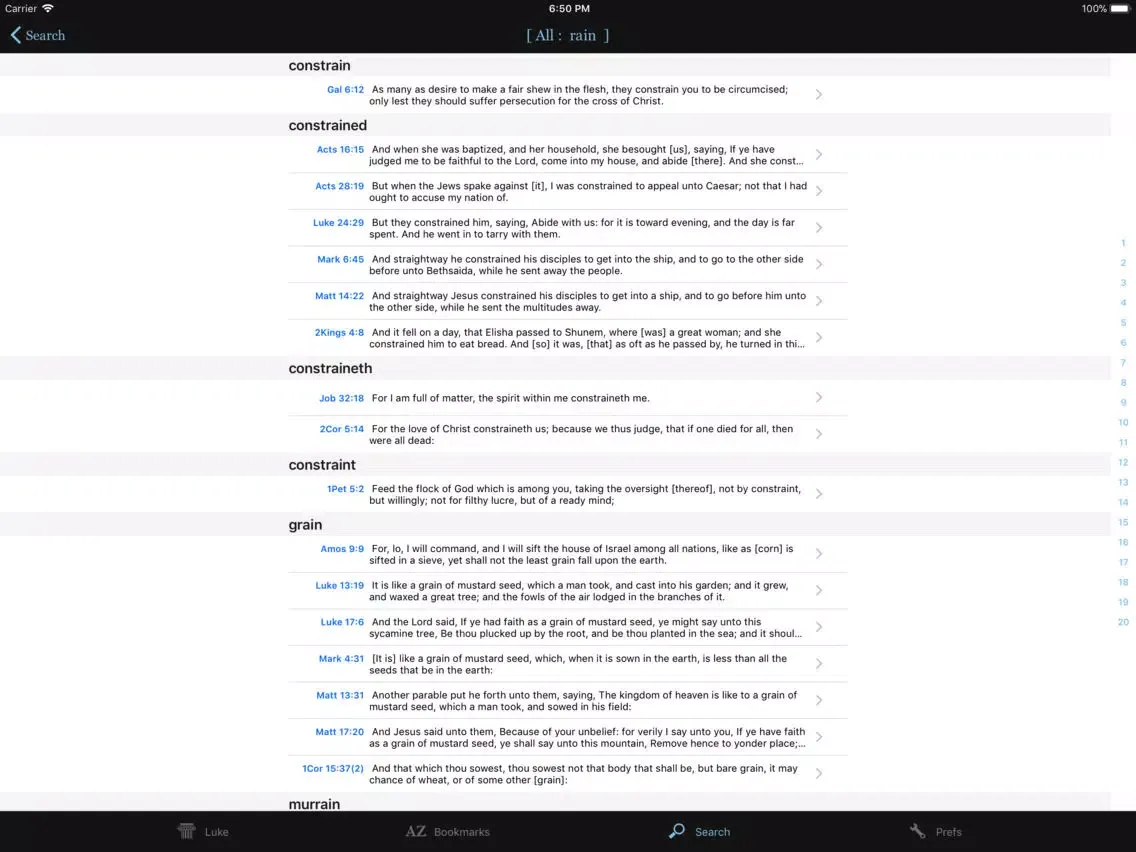Open the Luke 24:29 row chevron

pyautogui.click(x=819, y=228)
